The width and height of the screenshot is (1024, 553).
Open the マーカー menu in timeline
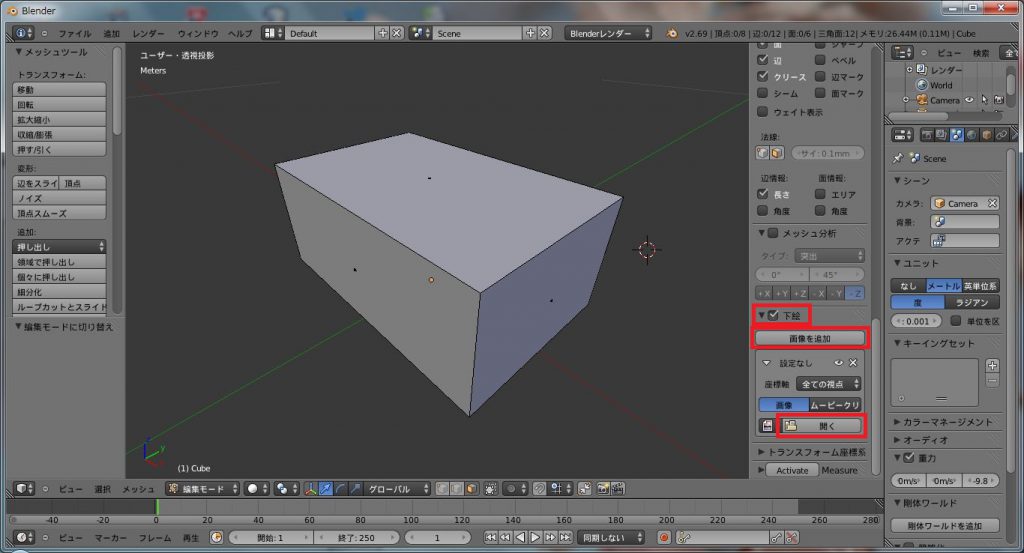110,538
